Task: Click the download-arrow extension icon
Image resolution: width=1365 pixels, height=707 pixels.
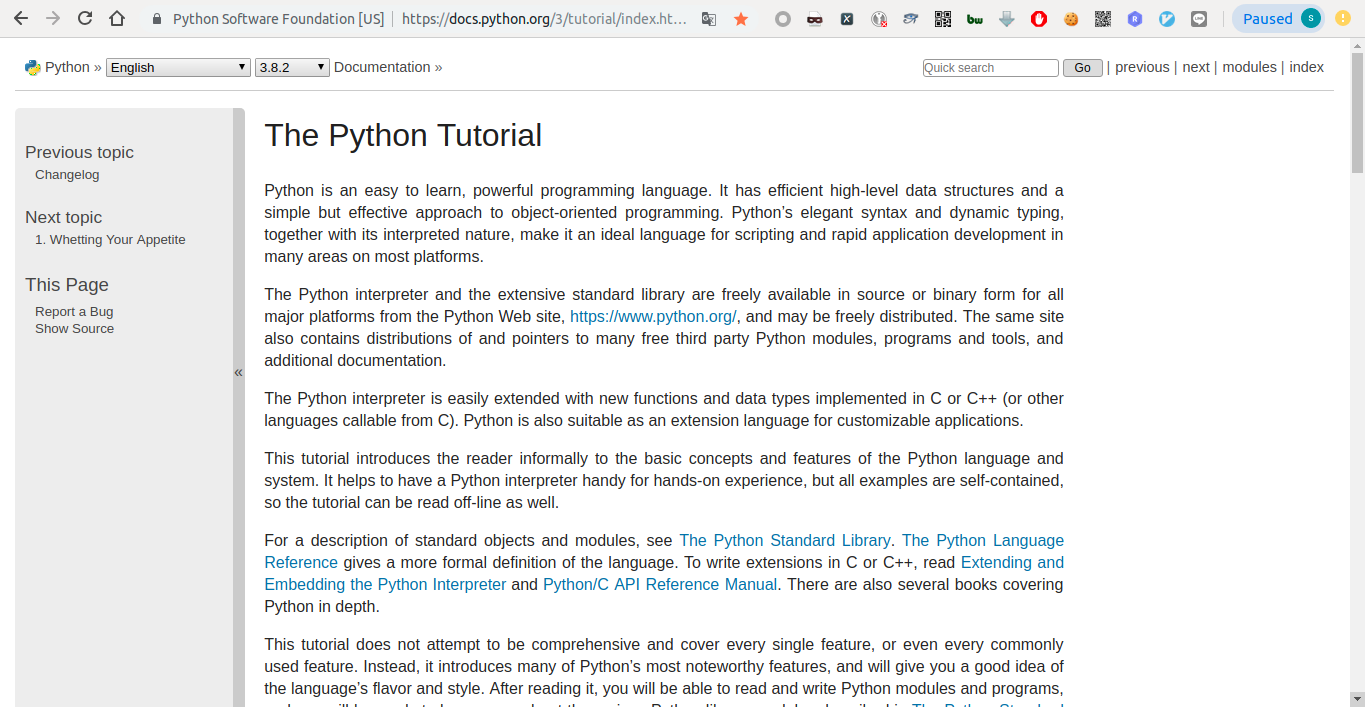Action: coord(1007,18)
